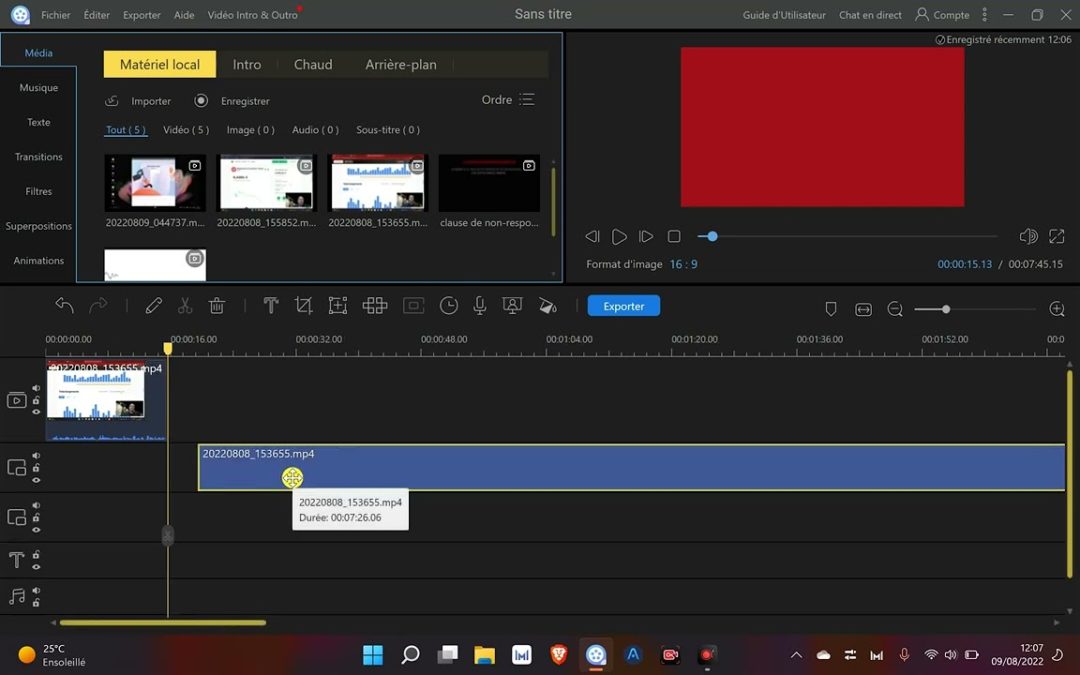Hide the PIP track holding the blue clip
Viewport: 1080px width, 675px height.
(36, 480)
